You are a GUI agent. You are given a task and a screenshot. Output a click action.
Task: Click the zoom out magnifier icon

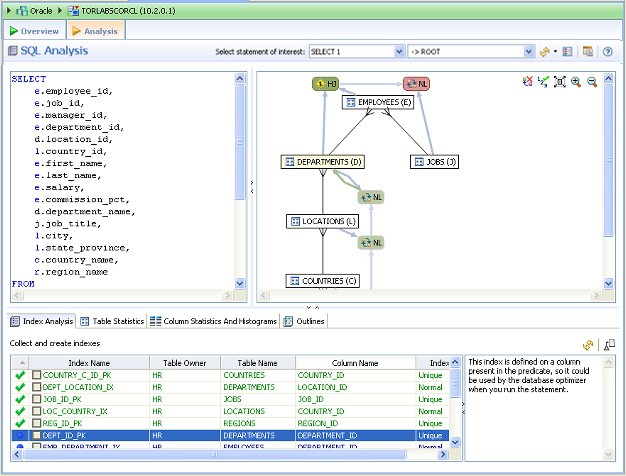click(x=592, y=82)
